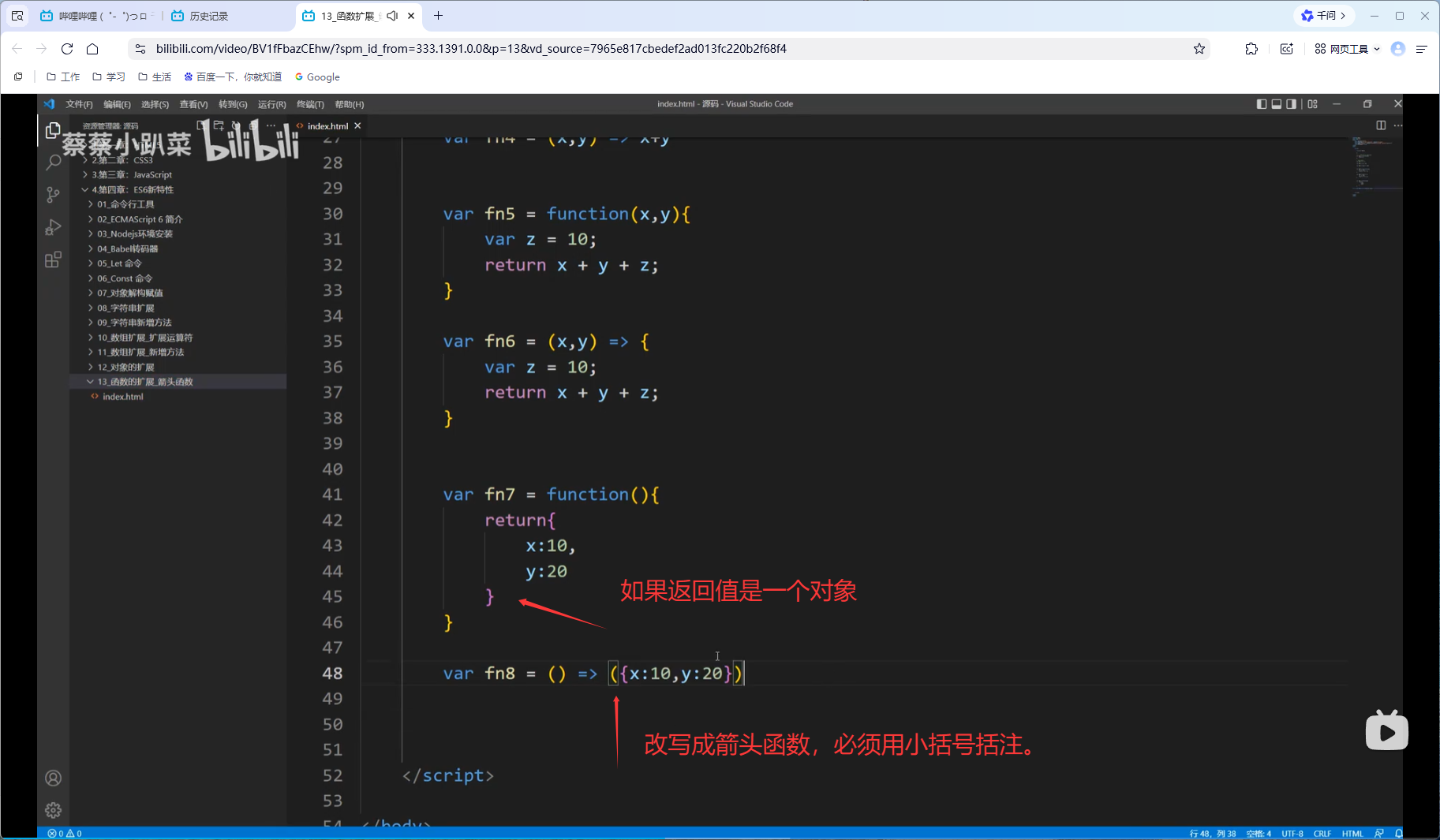Image resolution: width=1440 pixels, height=840 pixels.
Task: Open index.html in the file tree
Action: 178,397
